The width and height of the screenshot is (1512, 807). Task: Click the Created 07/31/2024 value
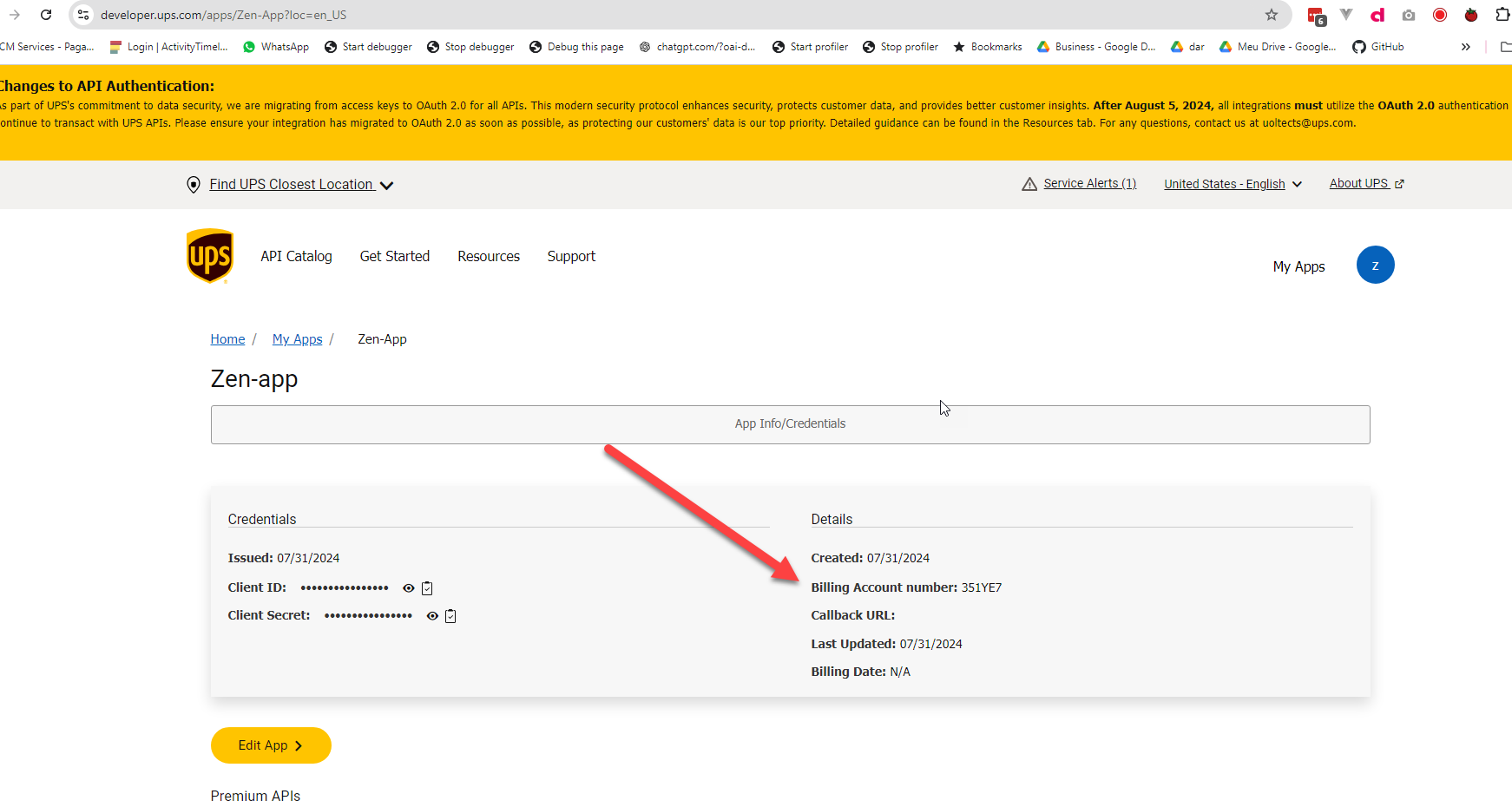[897, 558]
